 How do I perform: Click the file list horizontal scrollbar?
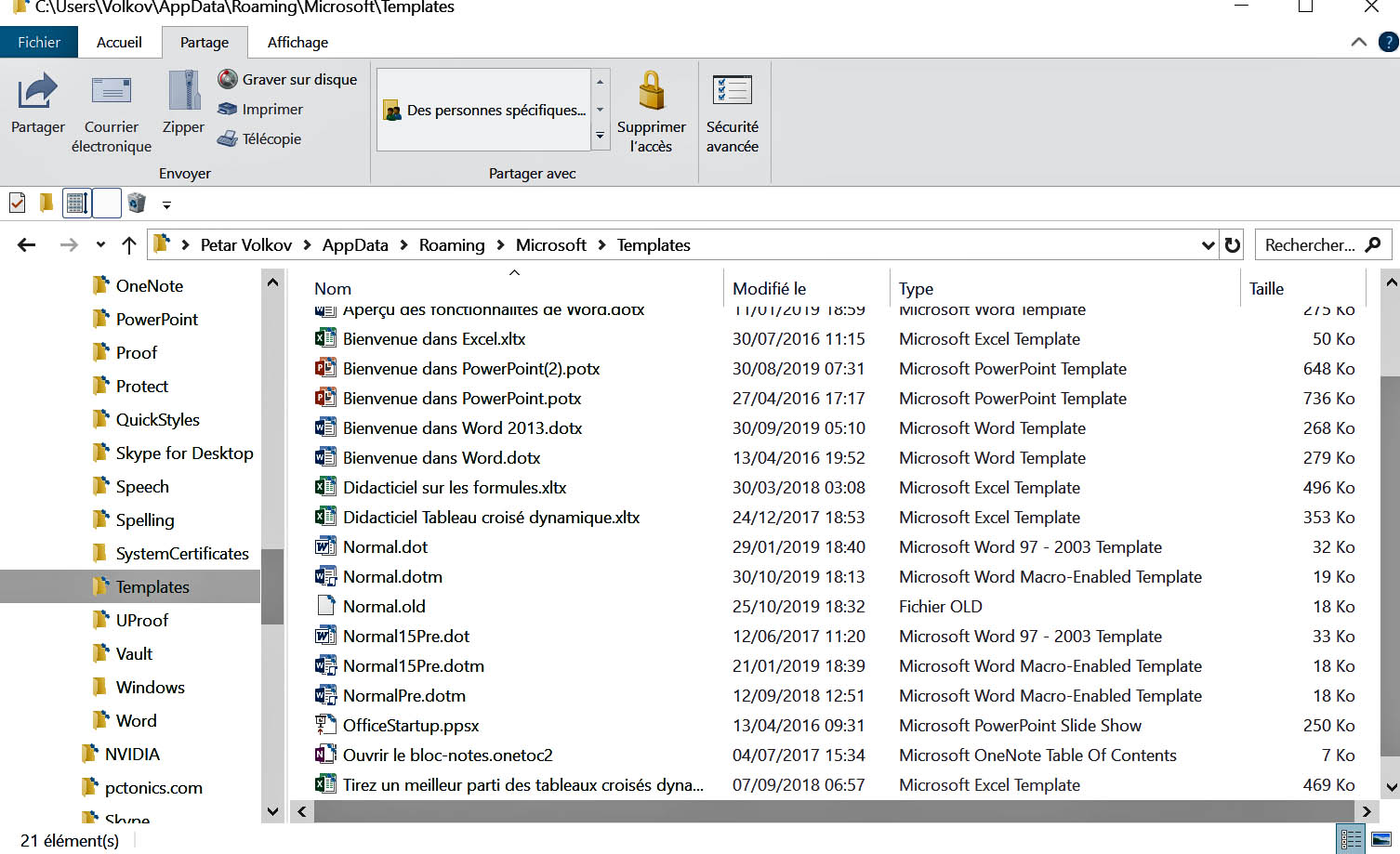point(833,811)
